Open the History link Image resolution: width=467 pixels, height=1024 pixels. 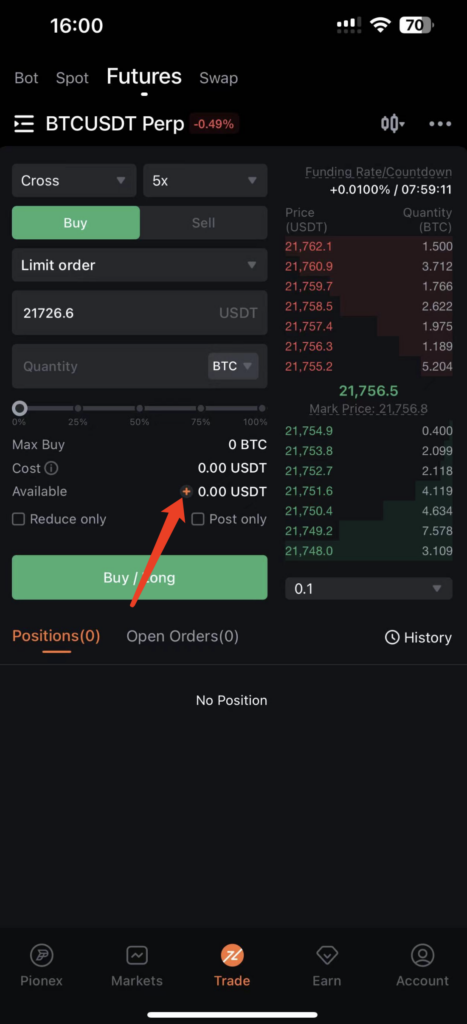point(418,637)
